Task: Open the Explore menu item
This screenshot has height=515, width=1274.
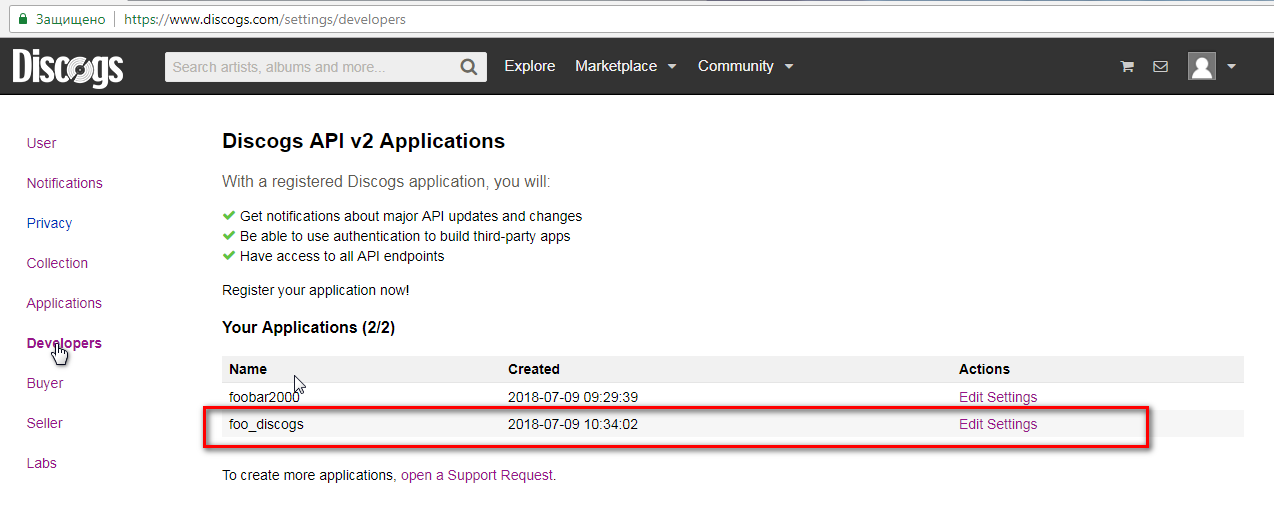Action: point(529,66)
